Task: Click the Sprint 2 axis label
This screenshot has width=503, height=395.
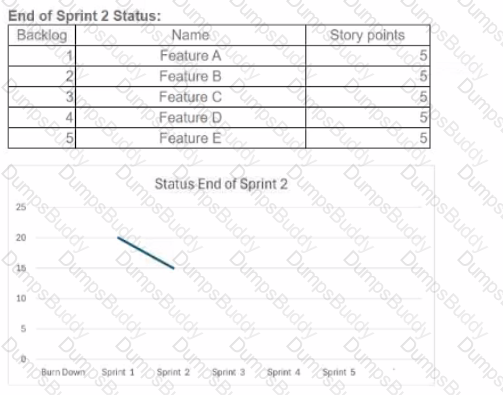Action: (x=173, y=372)
